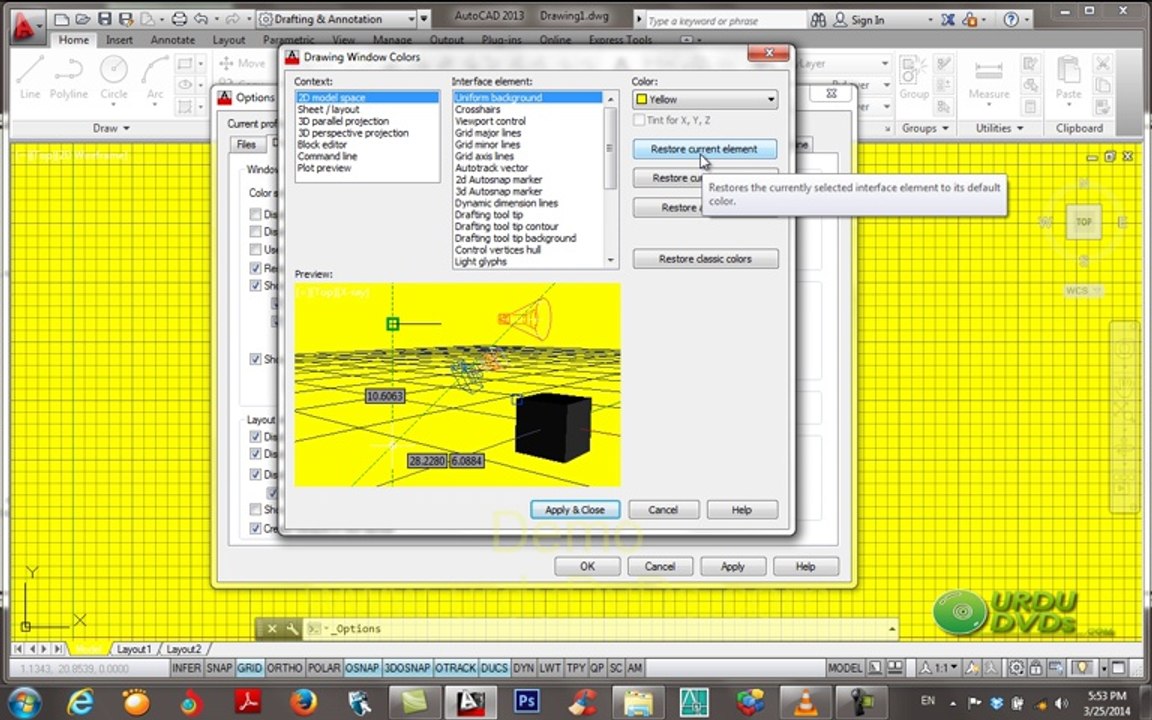Click the Windows Start orb
Image resolution: width=1152 pixels, height=720 pixels.
(x=24, y=702)
